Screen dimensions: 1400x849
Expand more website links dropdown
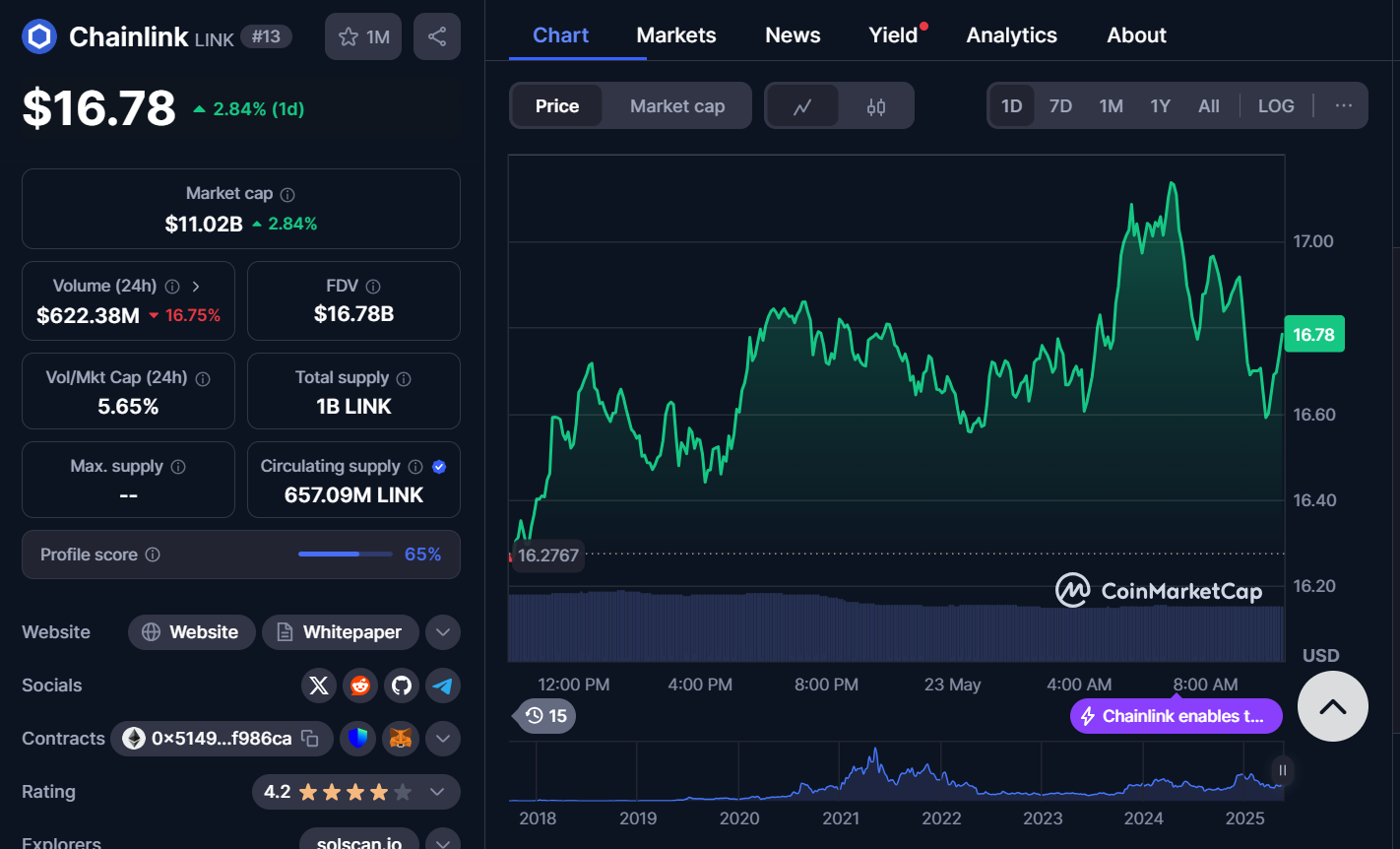[x=443, y=632]
